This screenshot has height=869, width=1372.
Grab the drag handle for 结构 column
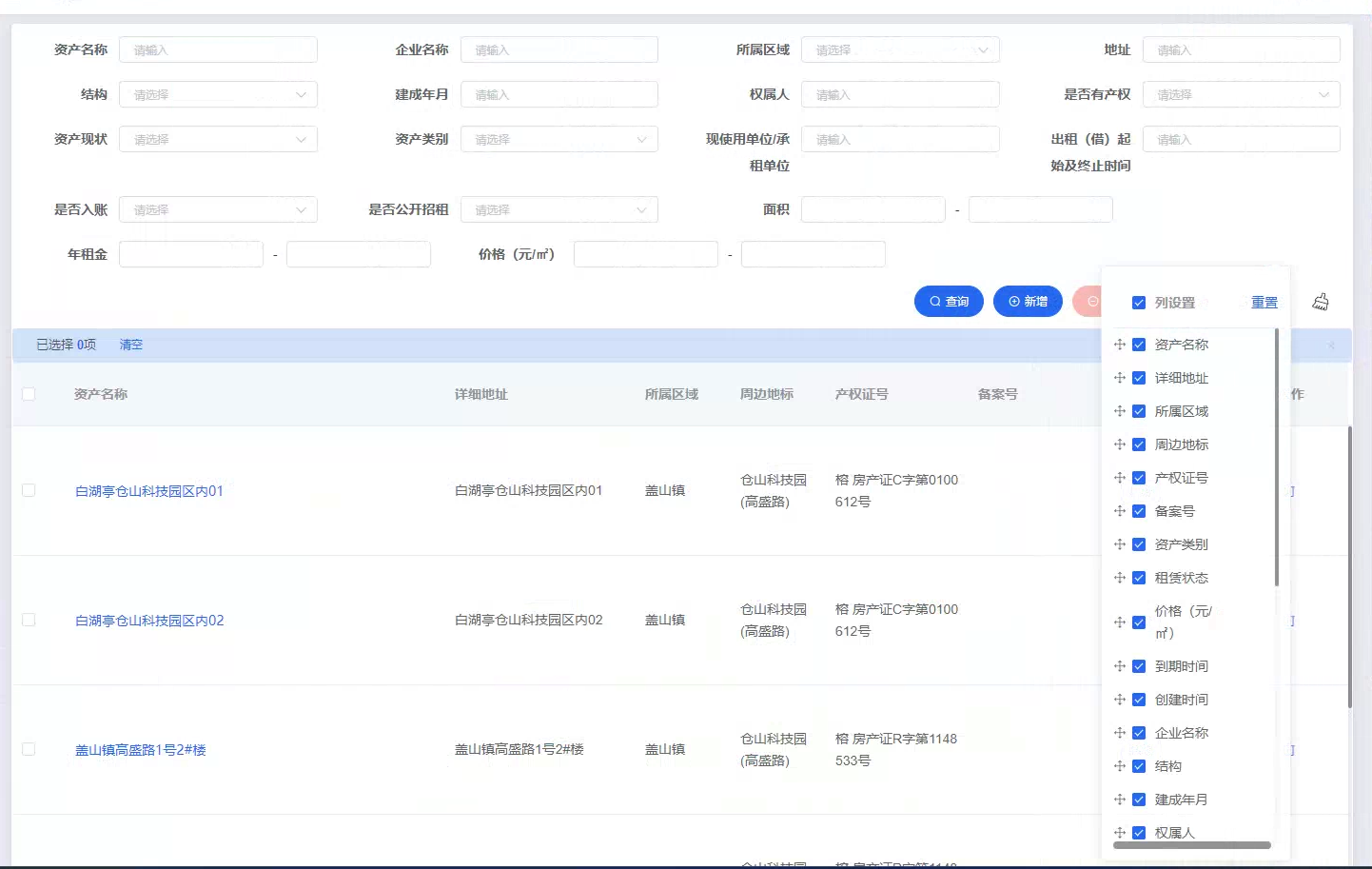[x=1120, y=766]
